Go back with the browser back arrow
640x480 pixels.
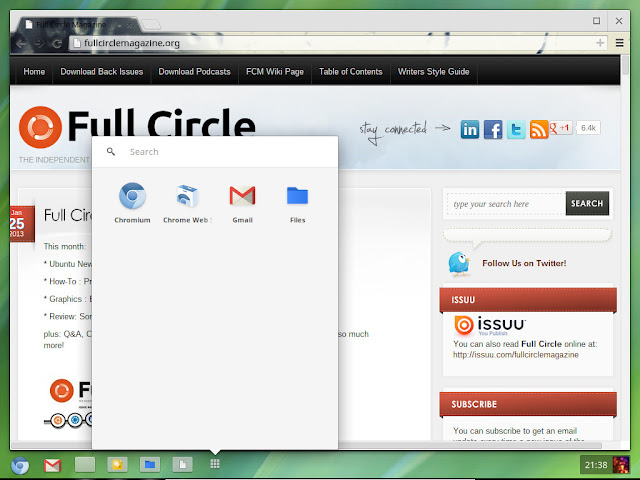pyautogui.click(x=21, y=43)
